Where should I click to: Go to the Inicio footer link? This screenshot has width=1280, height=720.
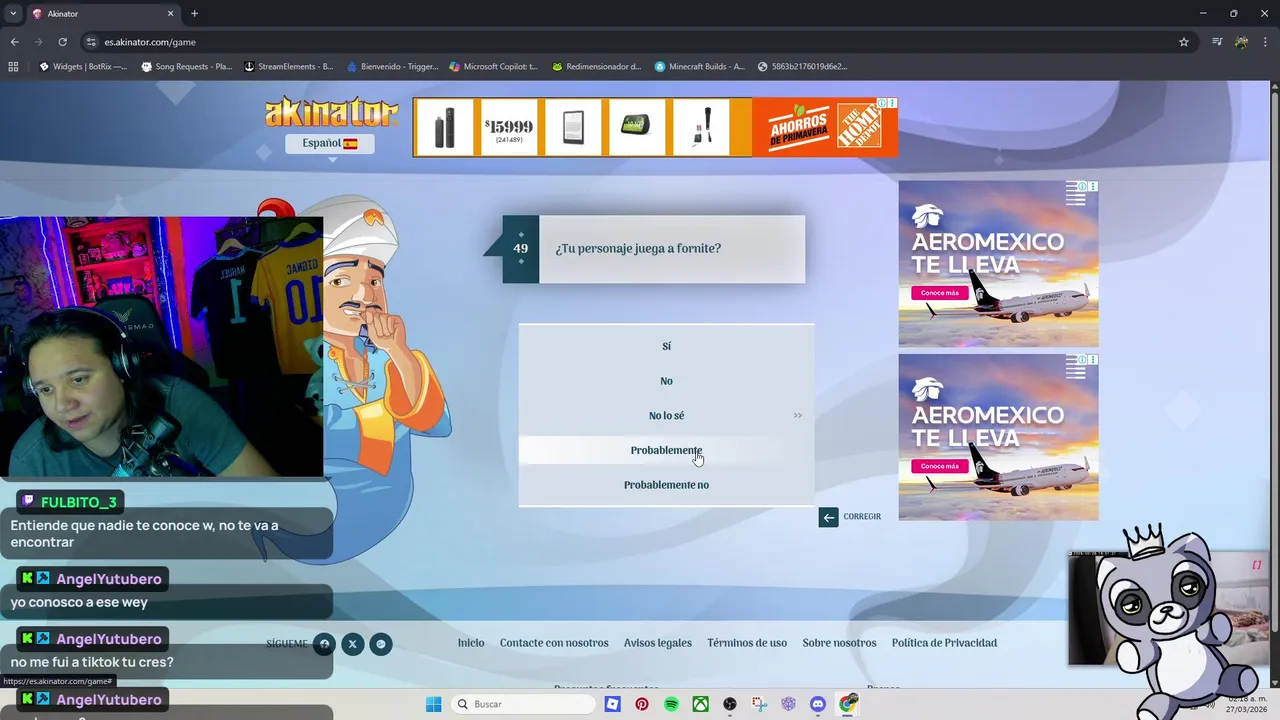pyautogui.click(x=471, y=643)
